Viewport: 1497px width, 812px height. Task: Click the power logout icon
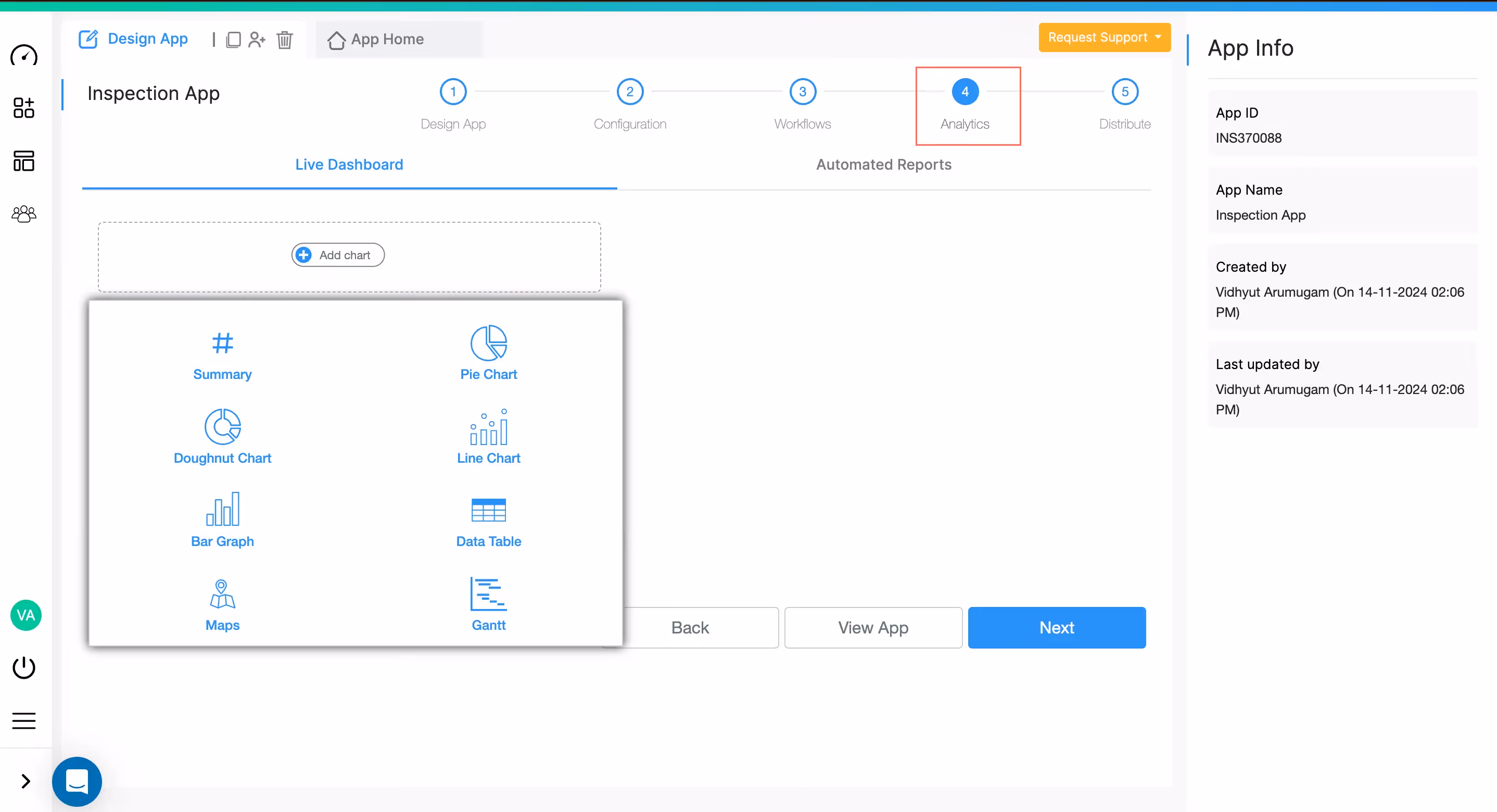tap(24, 667)
